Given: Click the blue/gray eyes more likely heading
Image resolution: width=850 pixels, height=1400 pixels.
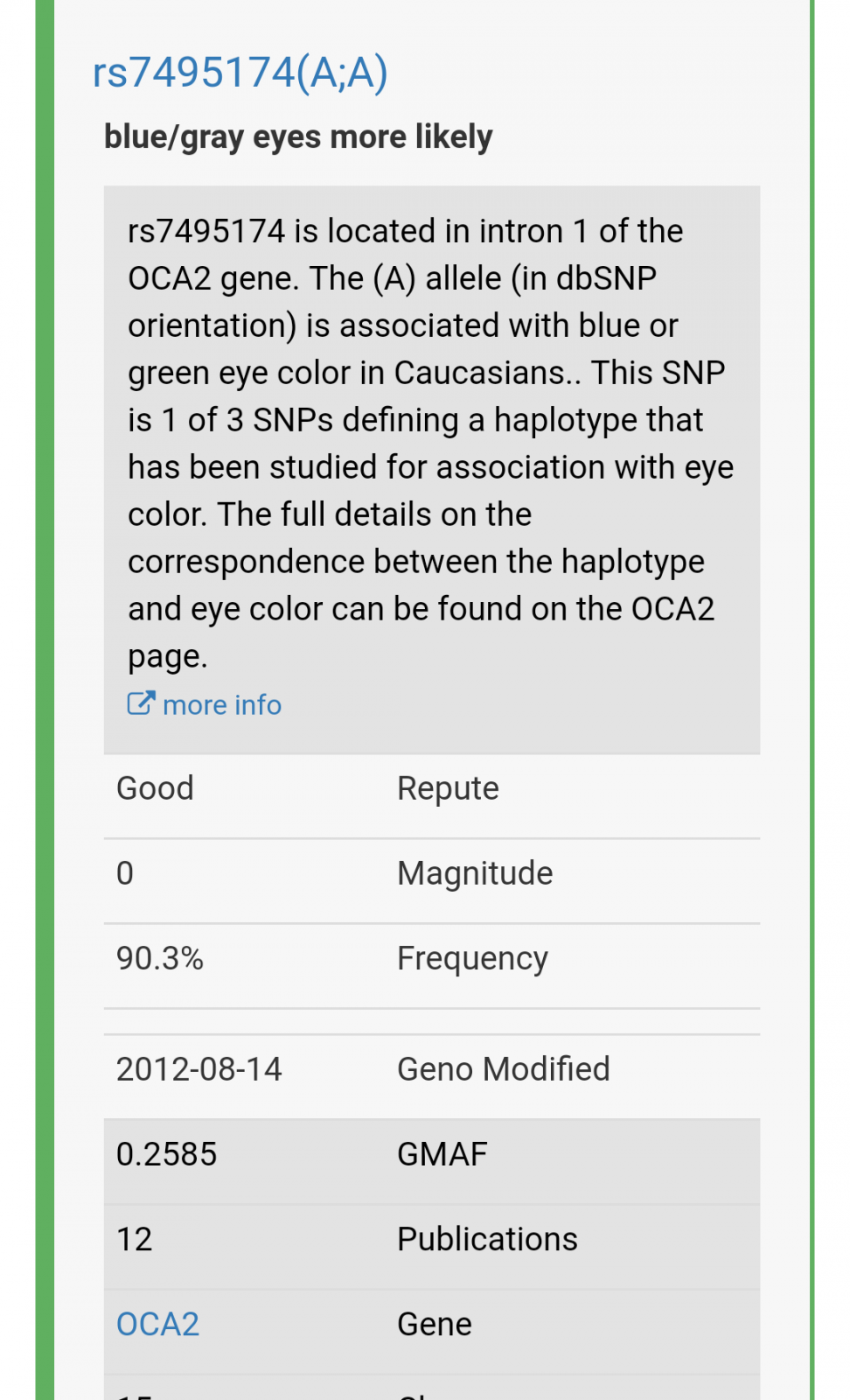Looking at the screenshot, I should (298, 137).
